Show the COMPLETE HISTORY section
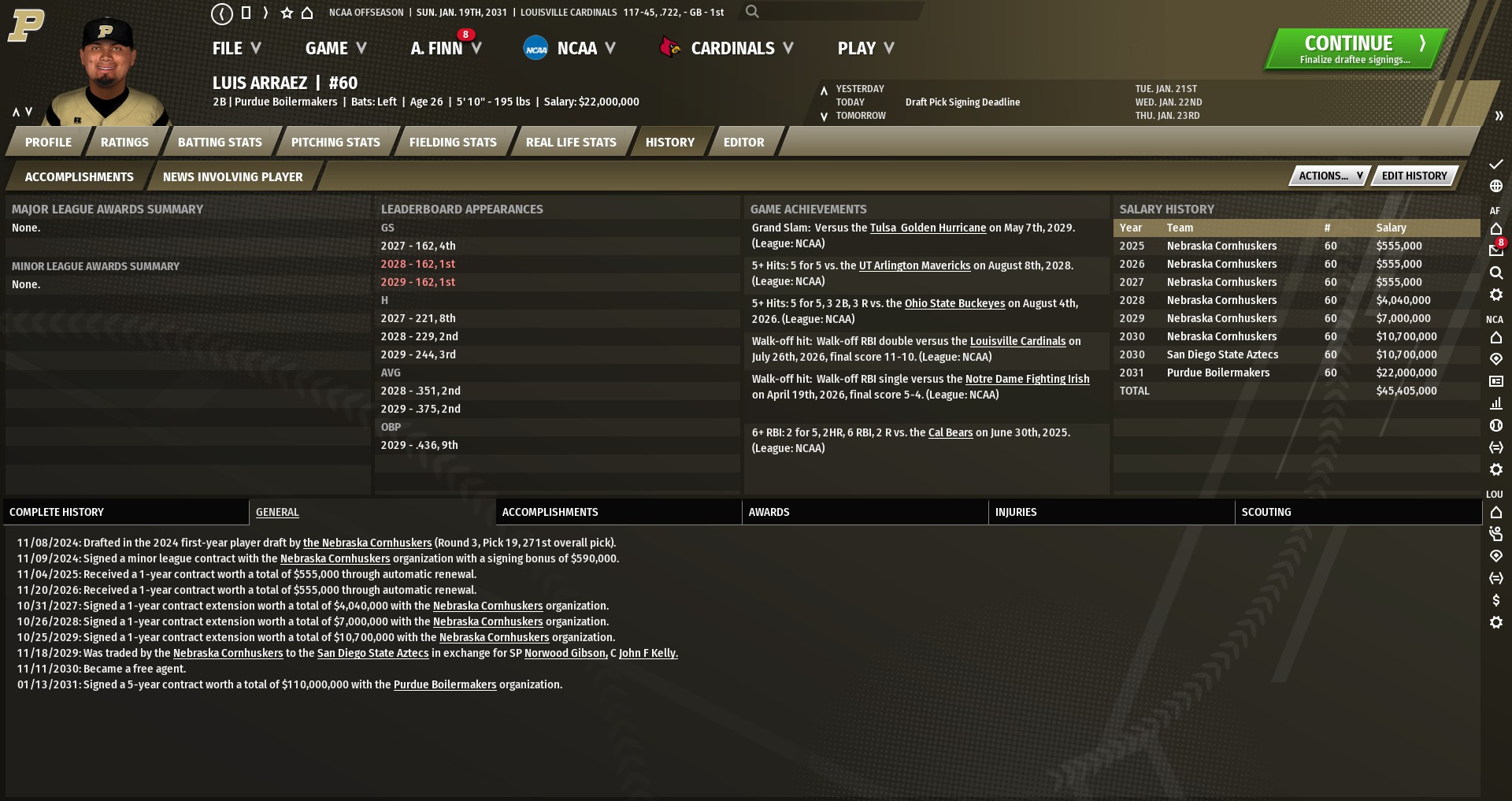 (x=126, y=512)
